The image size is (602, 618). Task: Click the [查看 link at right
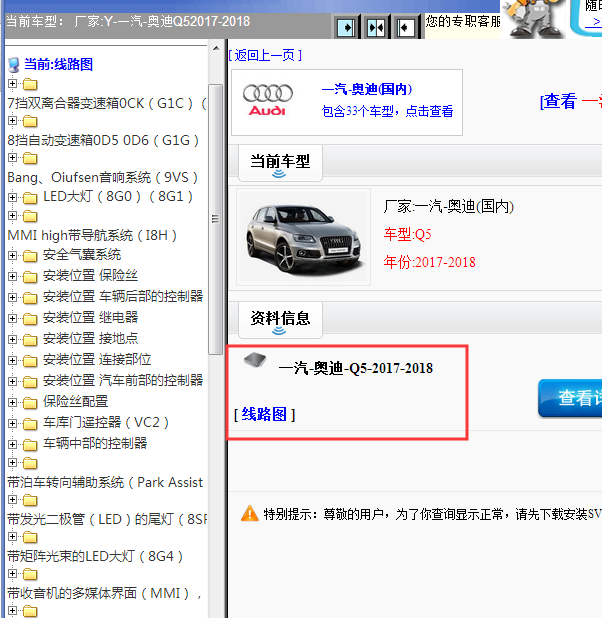tap(558, 102)
